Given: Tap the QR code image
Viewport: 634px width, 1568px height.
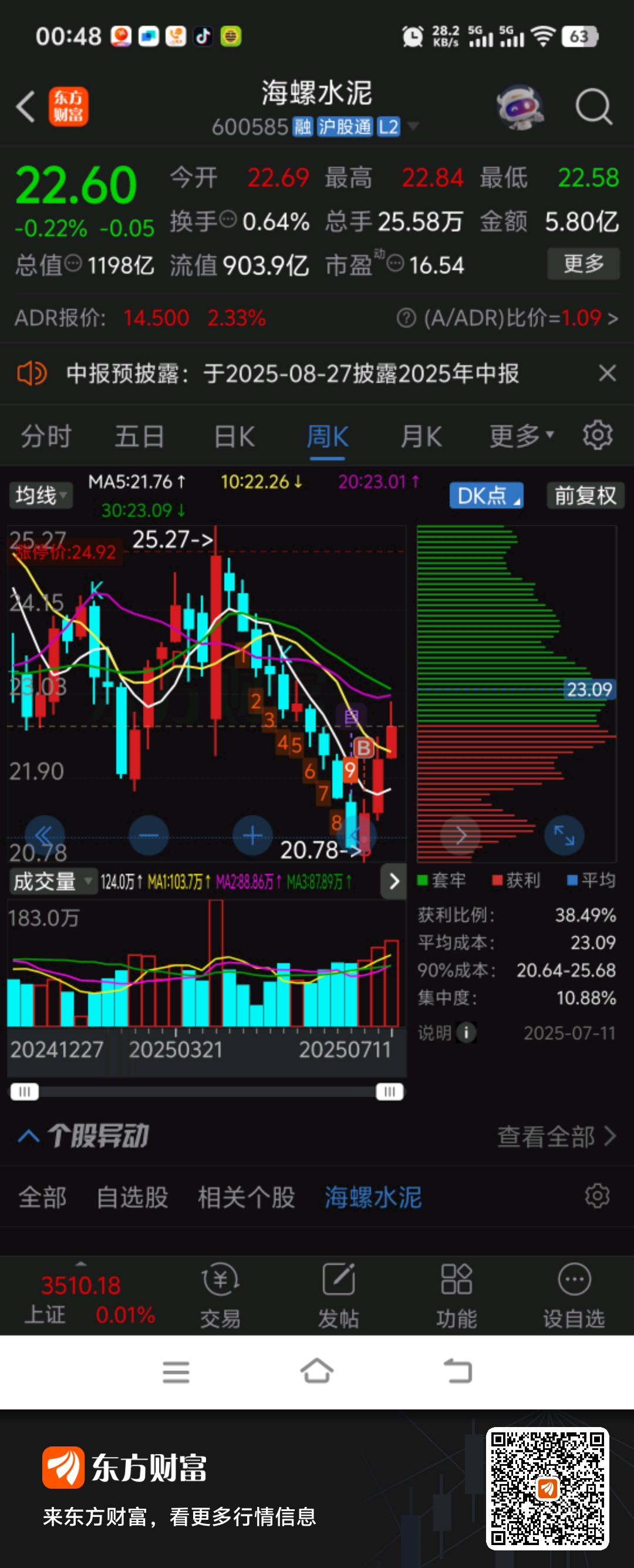Looking at the screenshot, I should coord(547,1488).
